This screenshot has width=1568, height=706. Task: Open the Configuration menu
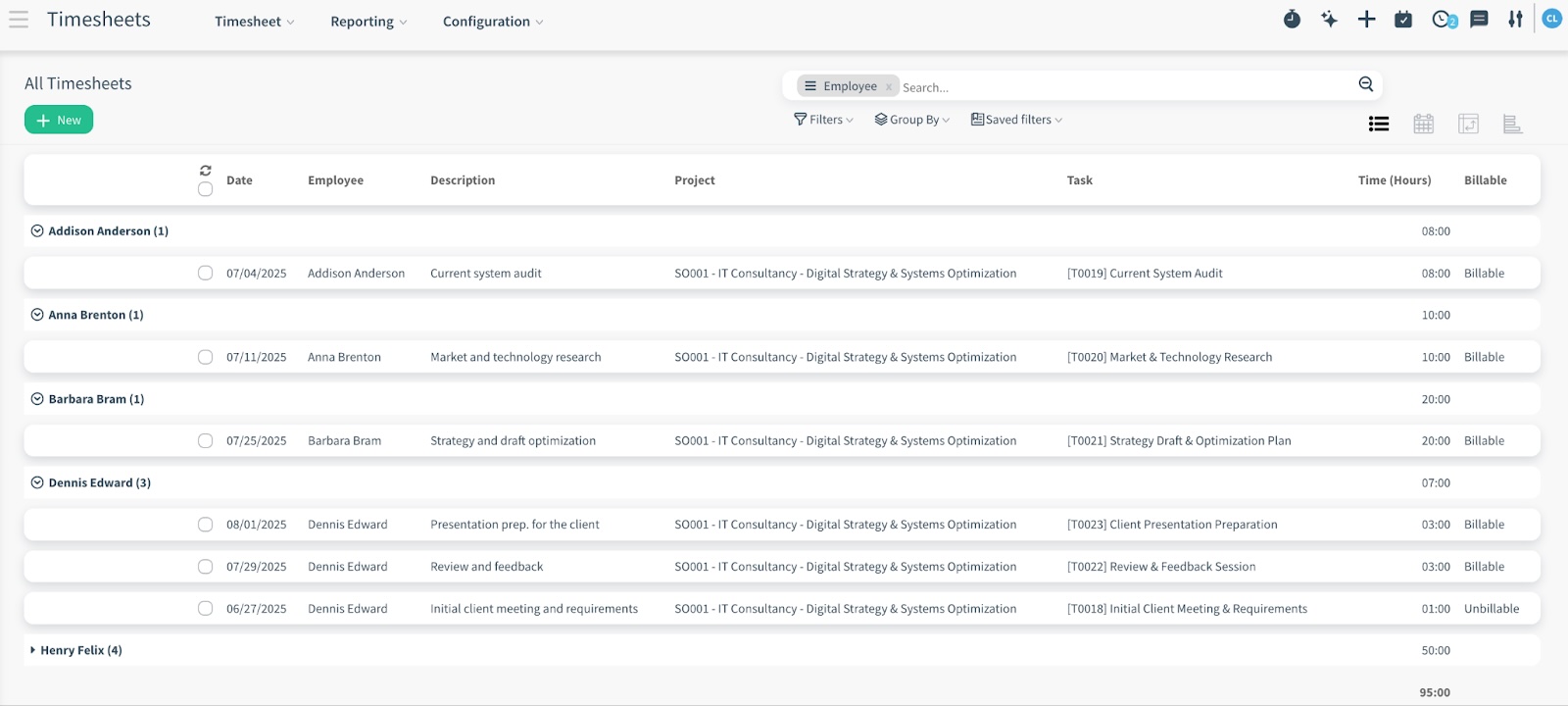tap(492, 22)
